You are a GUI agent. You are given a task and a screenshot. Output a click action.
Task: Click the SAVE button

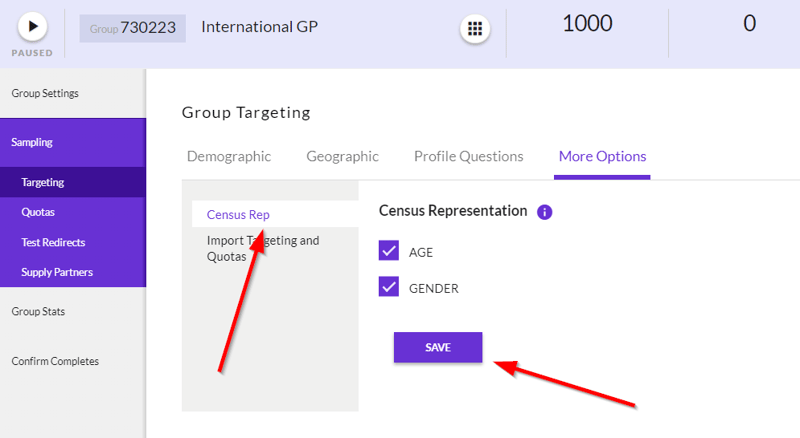click(438, 348)
